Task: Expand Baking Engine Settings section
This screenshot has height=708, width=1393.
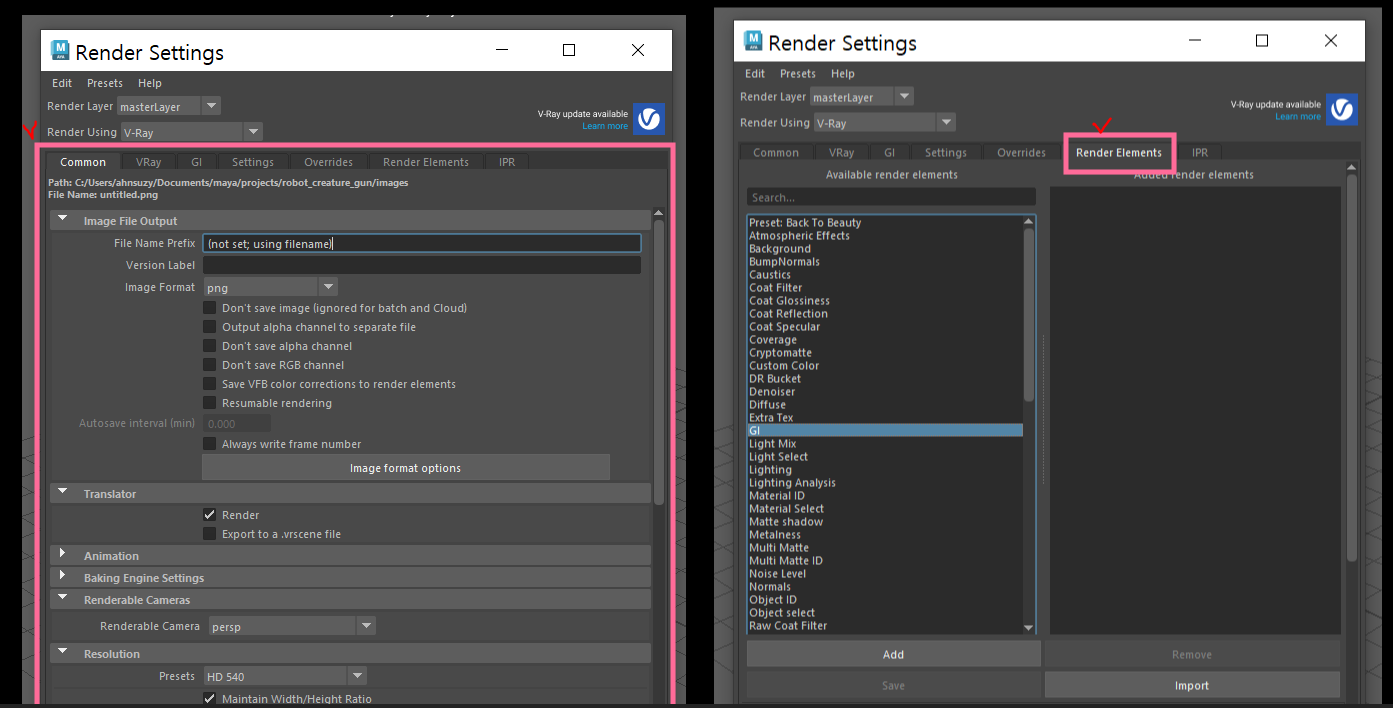Action: 63,577
